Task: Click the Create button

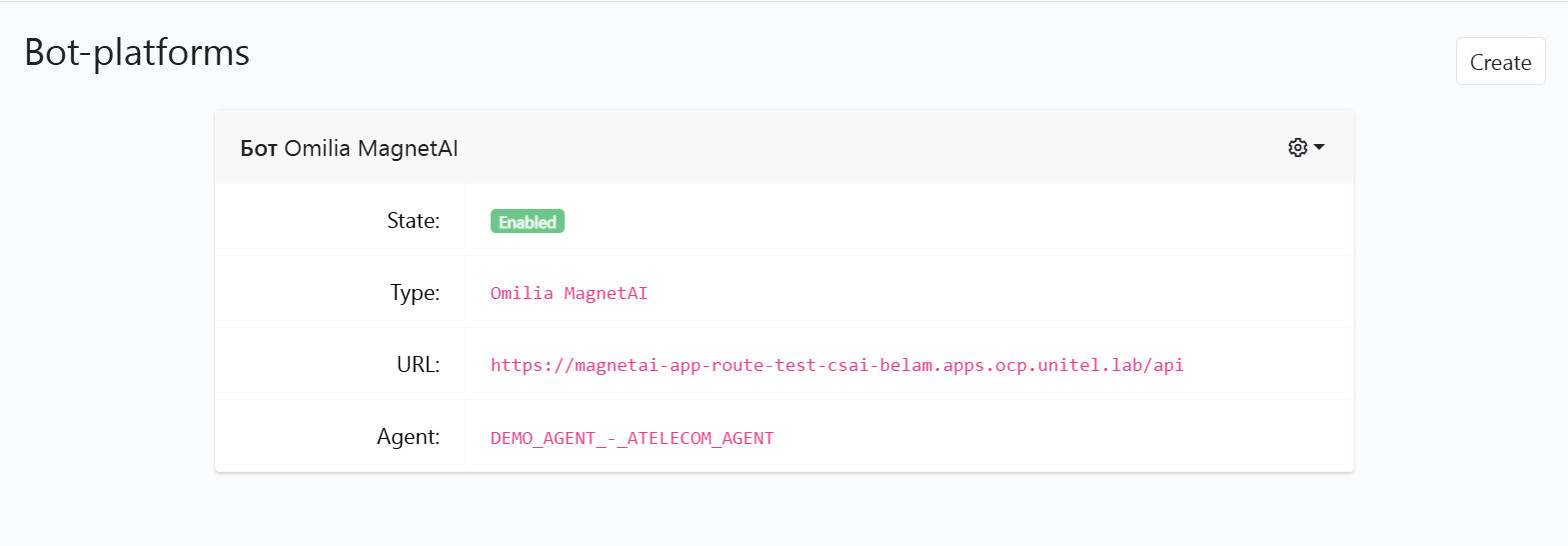Action: click(x=1500, y=61)
